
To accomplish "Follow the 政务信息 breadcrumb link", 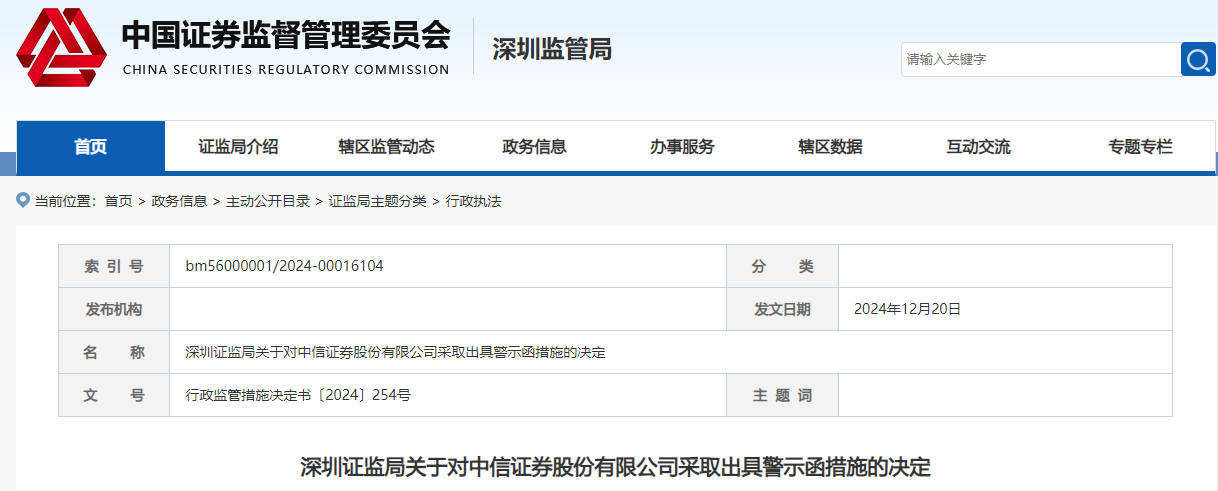I will coord(179,201).
